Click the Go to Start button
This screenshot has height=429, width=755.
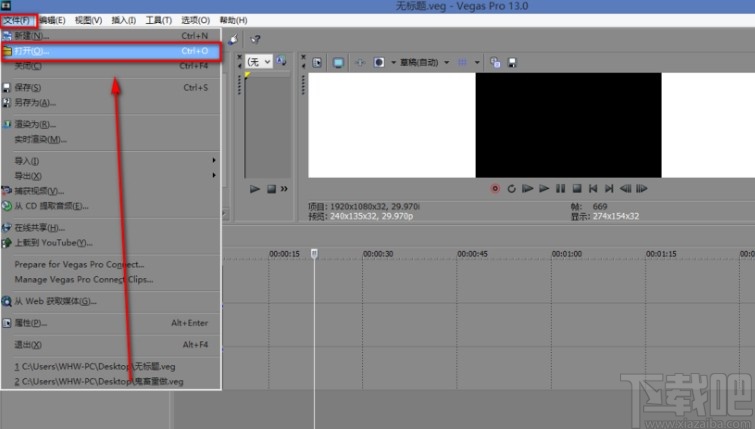pos(593,189)
